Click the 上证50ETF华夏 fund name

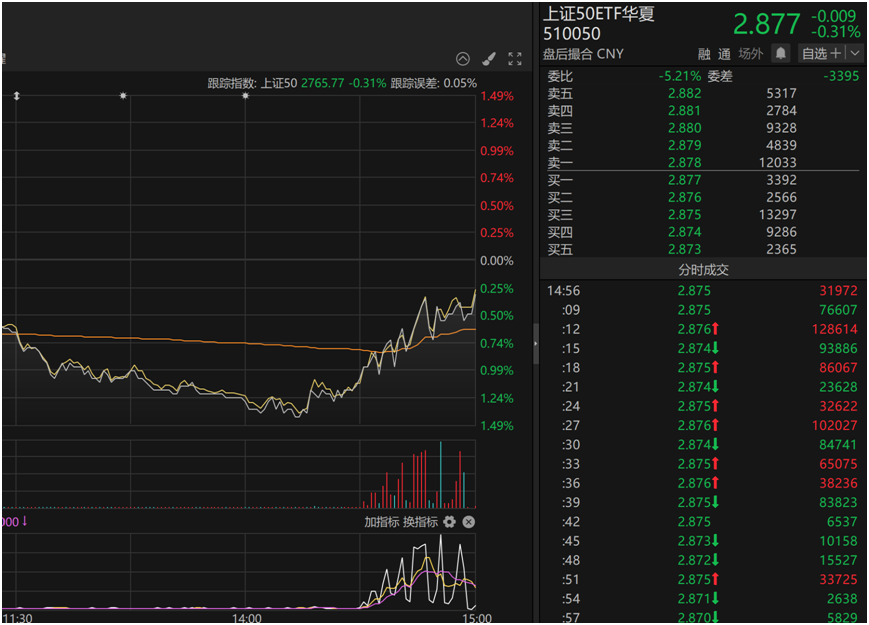599,14
